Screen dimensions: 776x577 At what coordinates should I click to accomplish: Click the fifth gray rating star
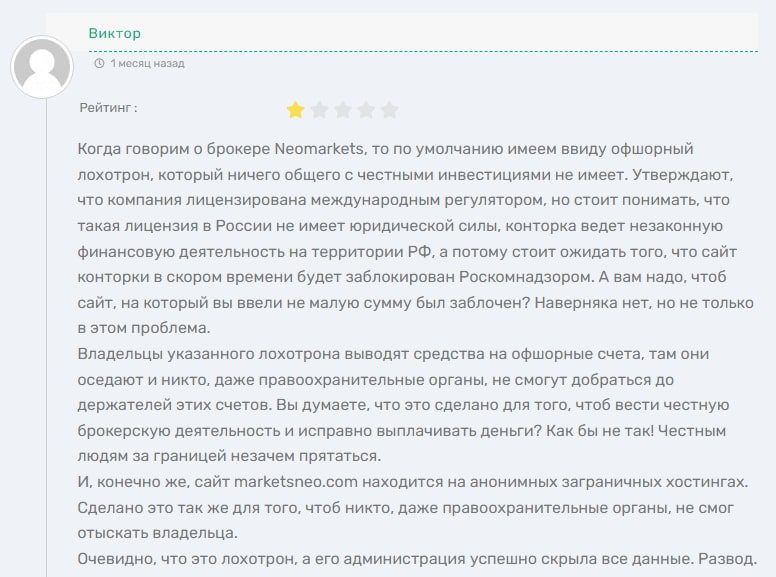coord(389,110)
